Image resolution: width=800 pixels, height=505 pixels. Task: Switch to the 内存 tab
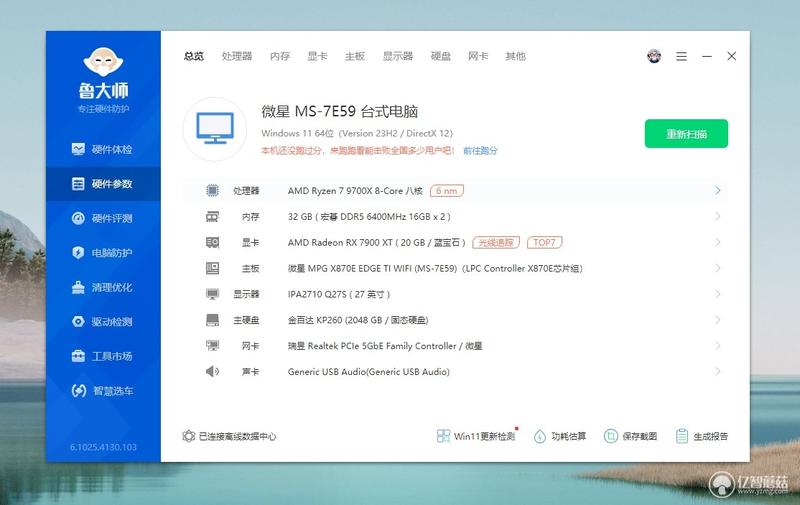(280, 56)
